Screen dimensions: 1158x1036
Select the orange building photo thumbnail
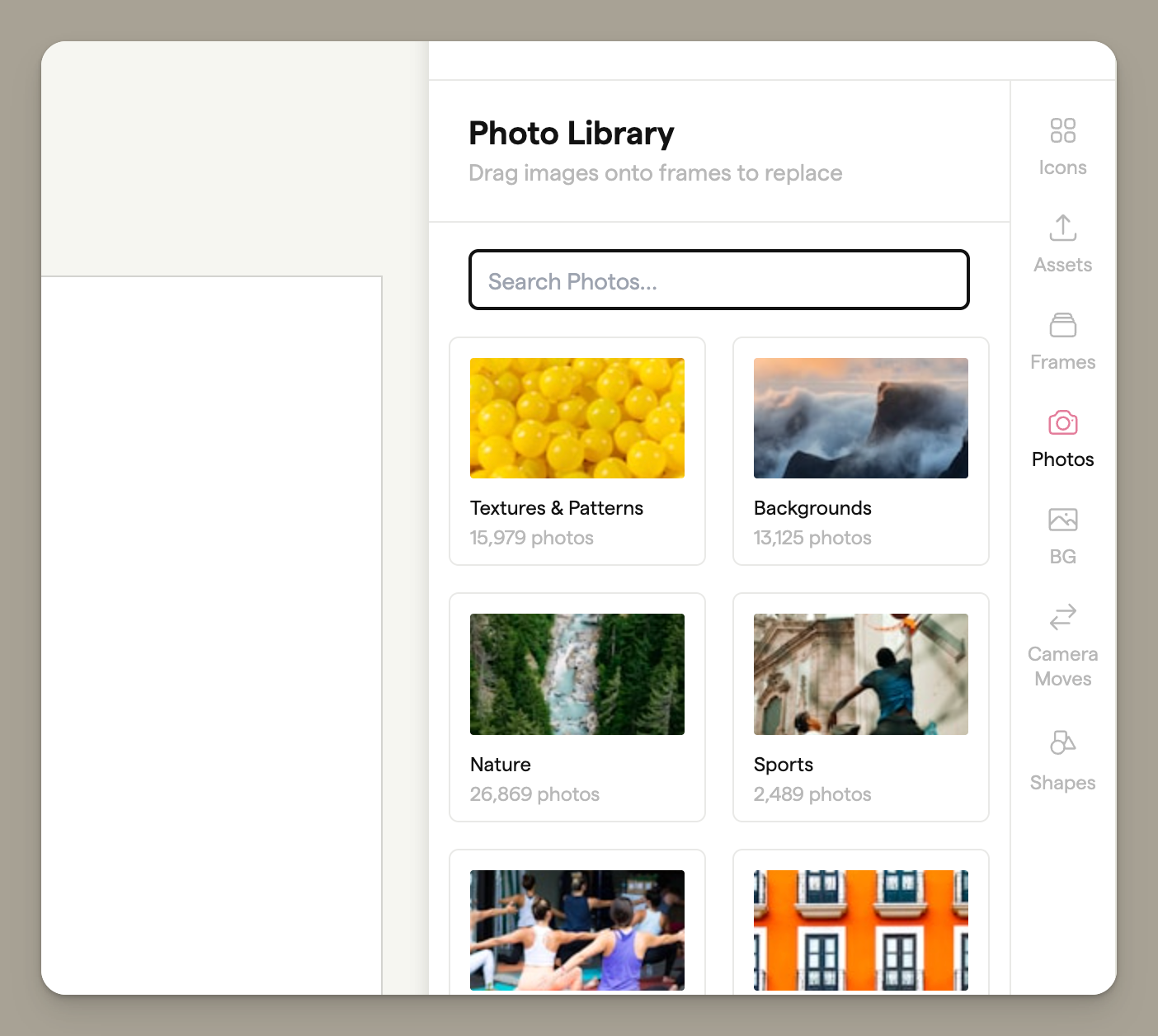[860, 930]
